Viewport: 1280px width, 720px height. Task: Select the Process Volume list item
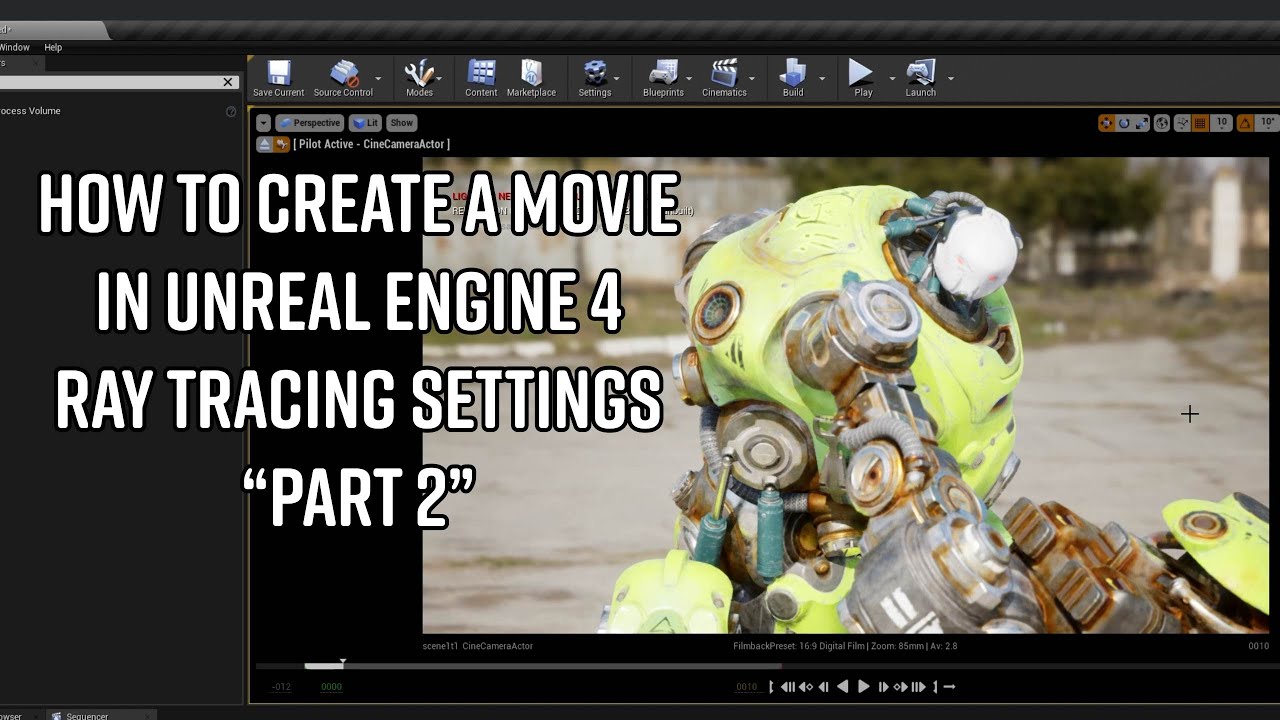point(30,111)
